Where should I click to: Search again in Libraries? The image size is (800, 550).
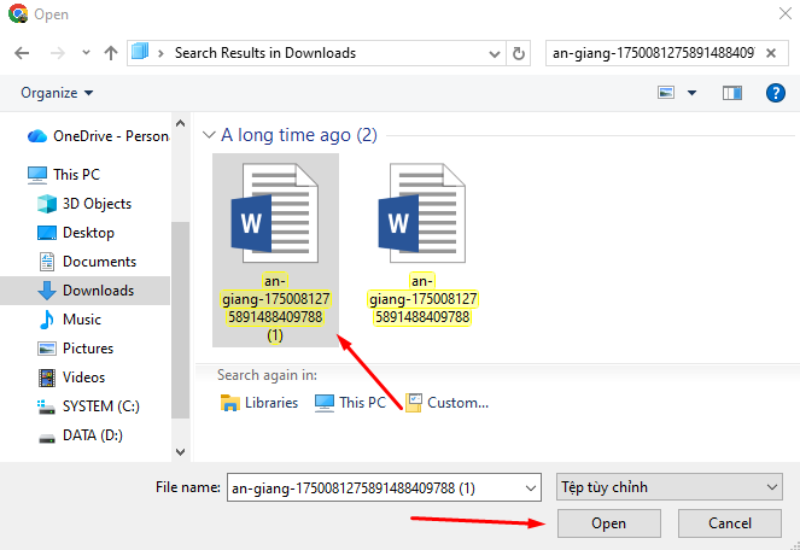(259, 403)
